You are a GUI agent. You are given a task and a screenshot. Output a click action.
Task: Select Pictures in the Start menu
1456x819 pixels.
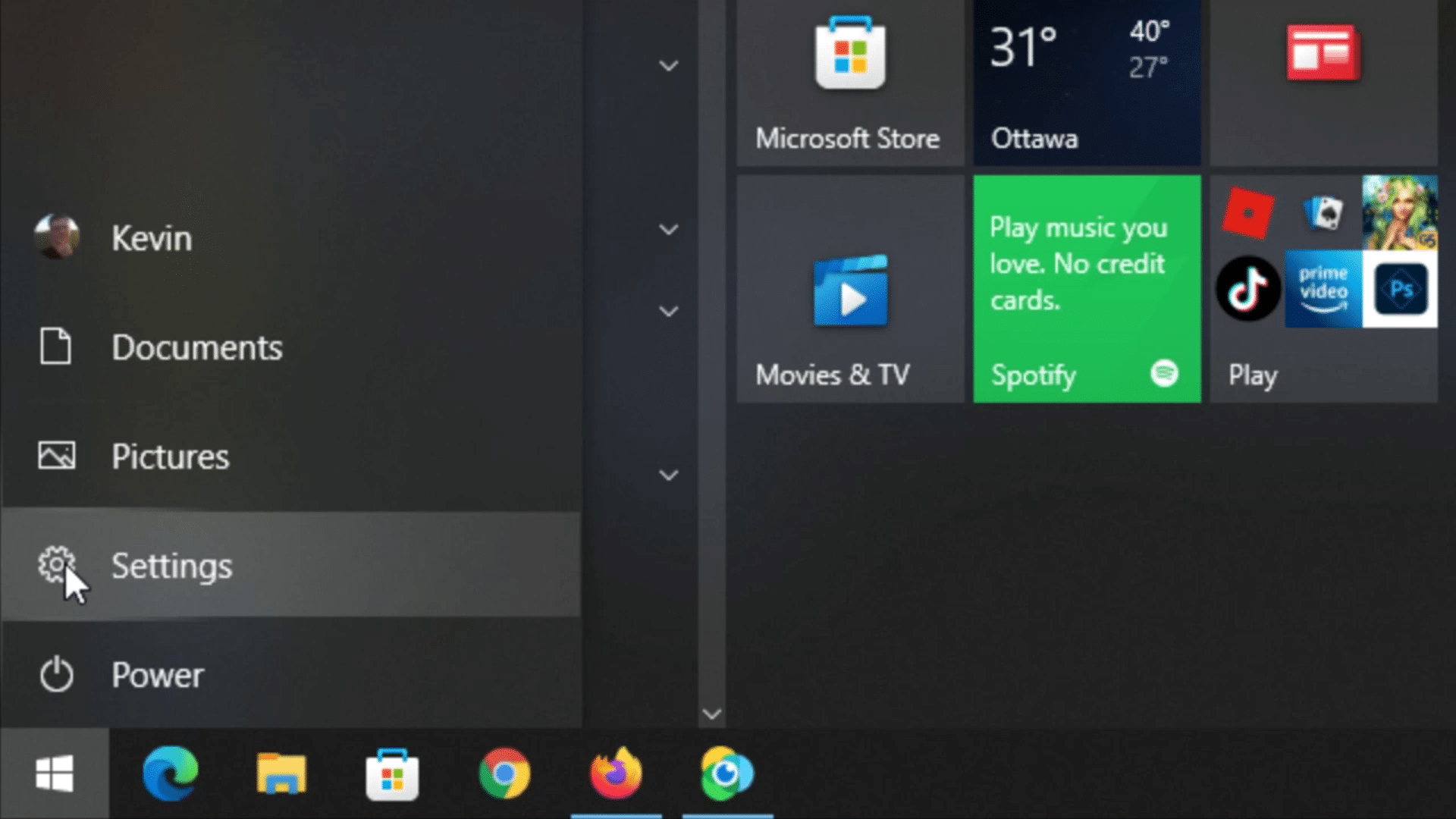click(291, 456)
